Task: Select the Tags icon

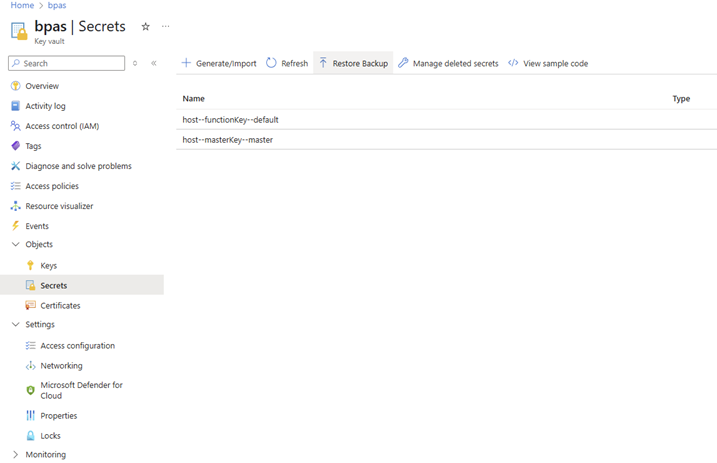Action: point(16,146)
